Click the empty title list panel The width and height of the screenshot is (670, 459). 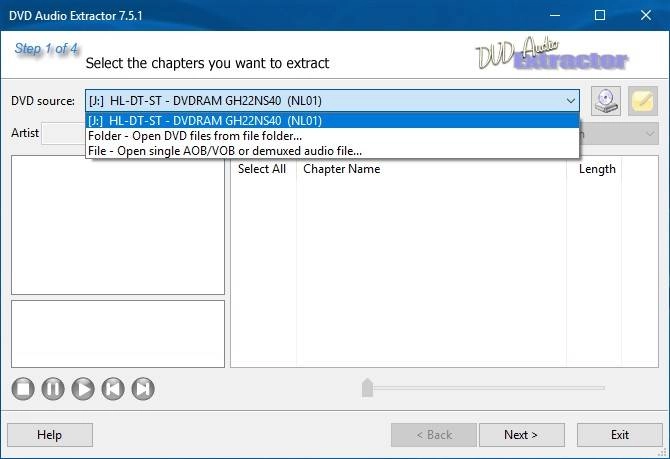(118, 225)
